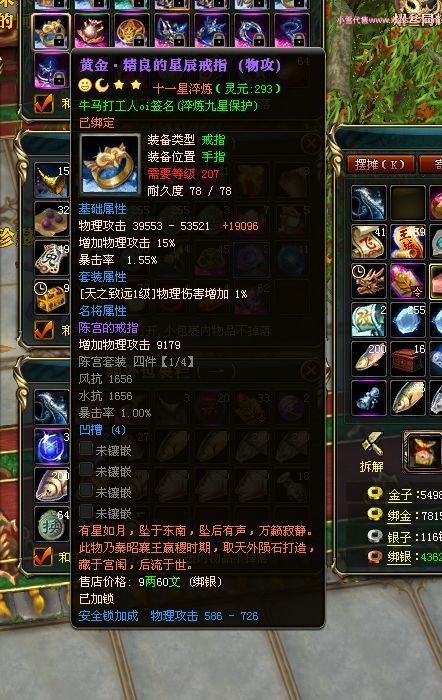Select the 飞 scroll with count 41
This screenshot has height=700, width=442.
click(368, 242)
